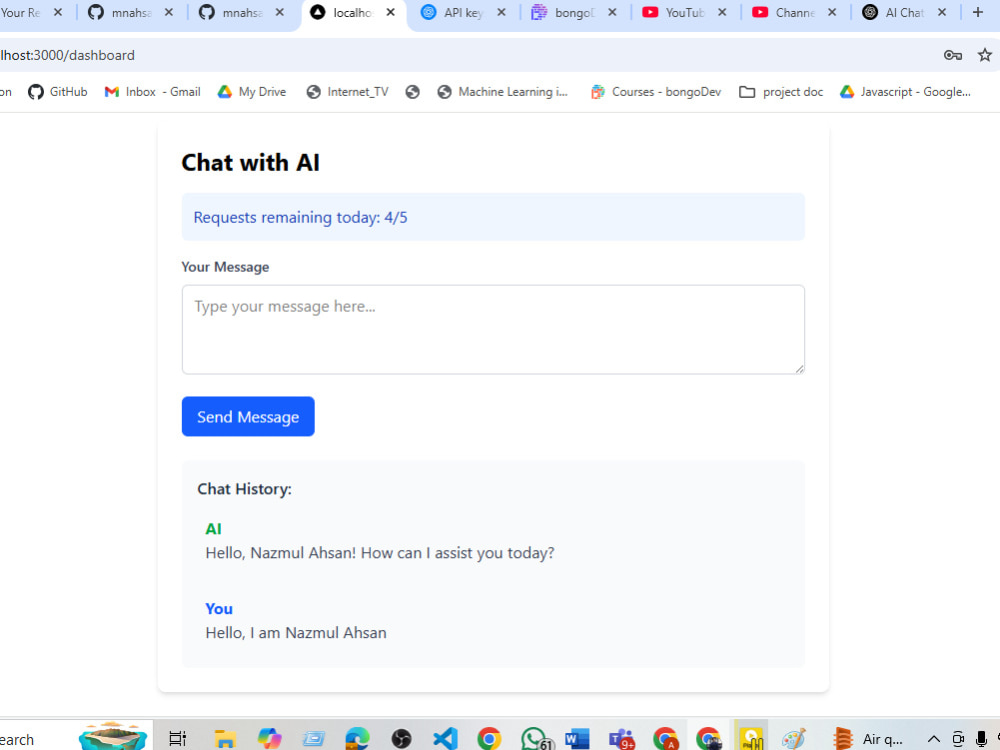Close the AI Chat tab

941,12
